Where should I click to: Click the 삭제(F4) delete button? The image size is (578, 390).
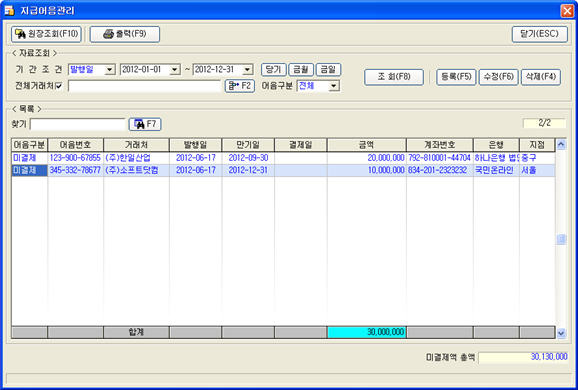point(541,77)
